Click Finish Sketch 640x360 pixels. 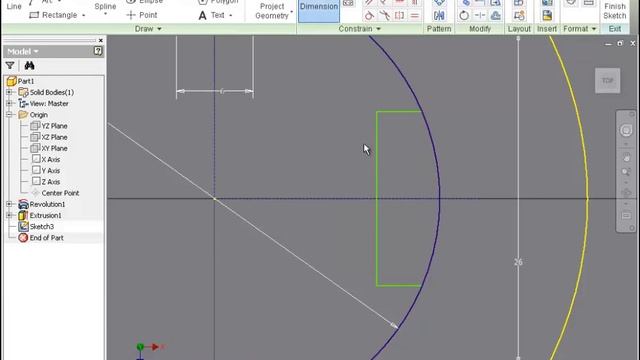coord(615,11)
